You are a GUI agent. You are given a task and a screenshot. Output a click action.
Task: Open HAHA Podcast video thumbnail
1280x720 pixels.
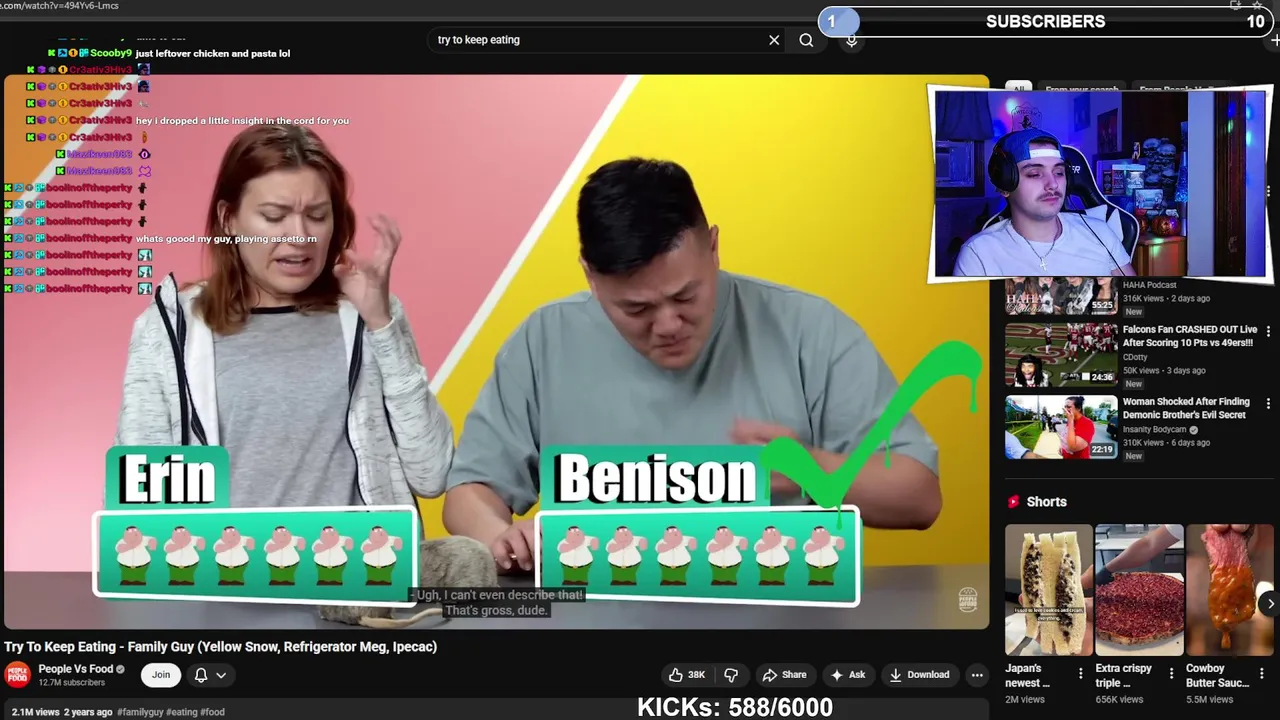(x=1061, y=296)
